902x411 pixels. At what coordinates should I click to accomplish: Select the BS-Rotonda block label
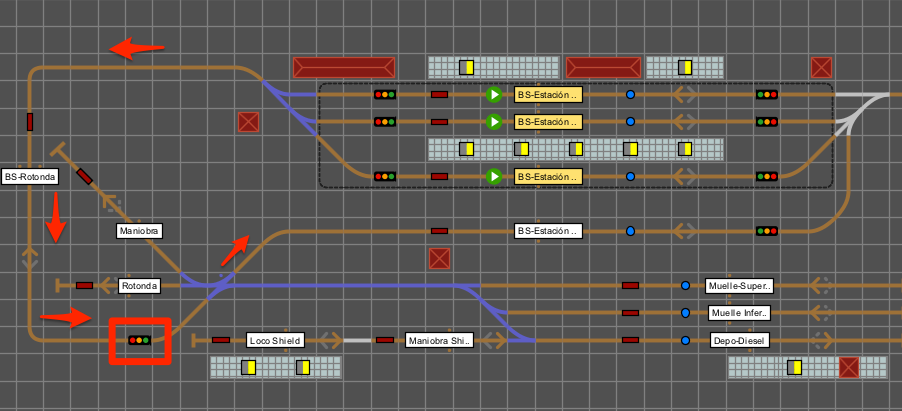point(30,177)
